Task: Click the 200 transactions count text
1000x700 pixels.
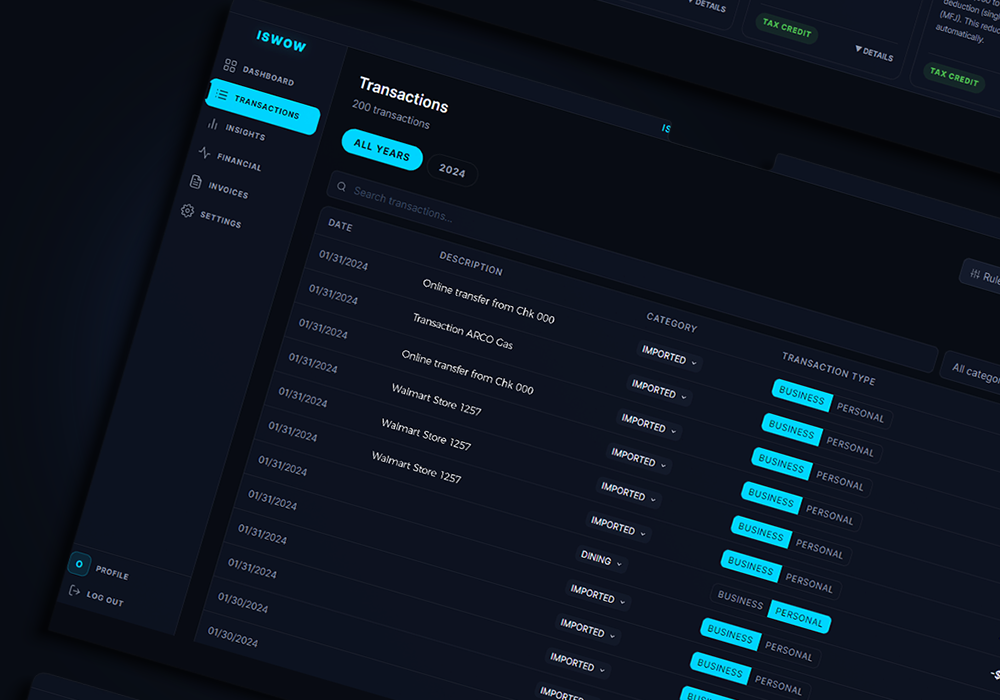Action: tap(391, 114)
